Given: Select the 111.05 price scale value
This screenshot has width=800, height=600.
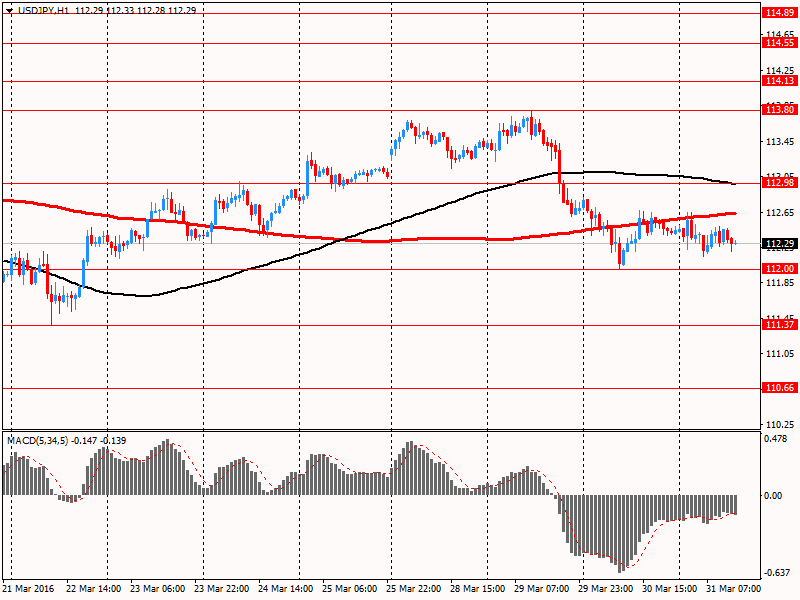Looking at the screenshot, I should 780,354.
